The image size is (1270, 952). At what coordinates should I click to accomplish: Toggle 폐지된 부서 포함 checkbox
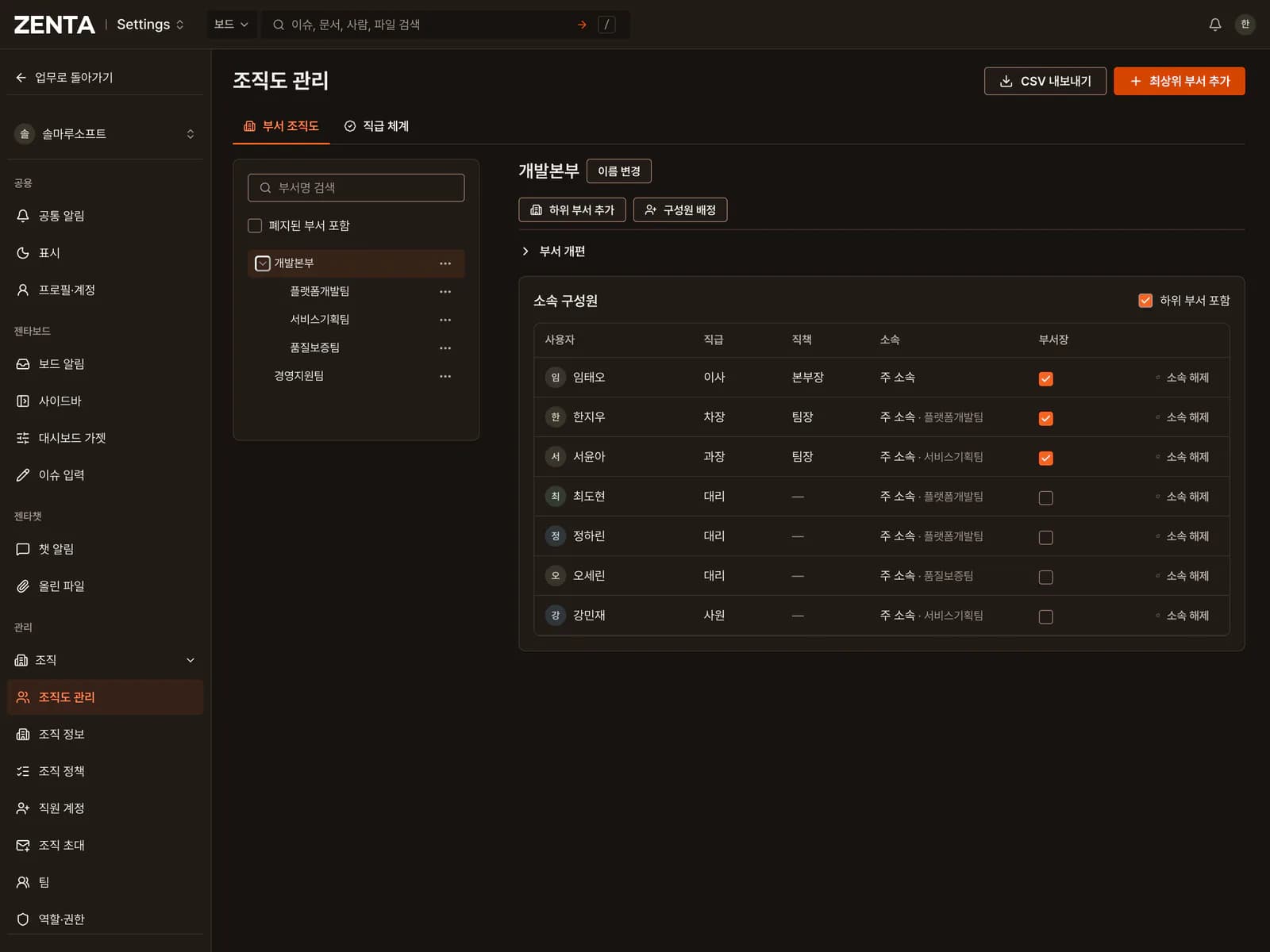(255, 226)
